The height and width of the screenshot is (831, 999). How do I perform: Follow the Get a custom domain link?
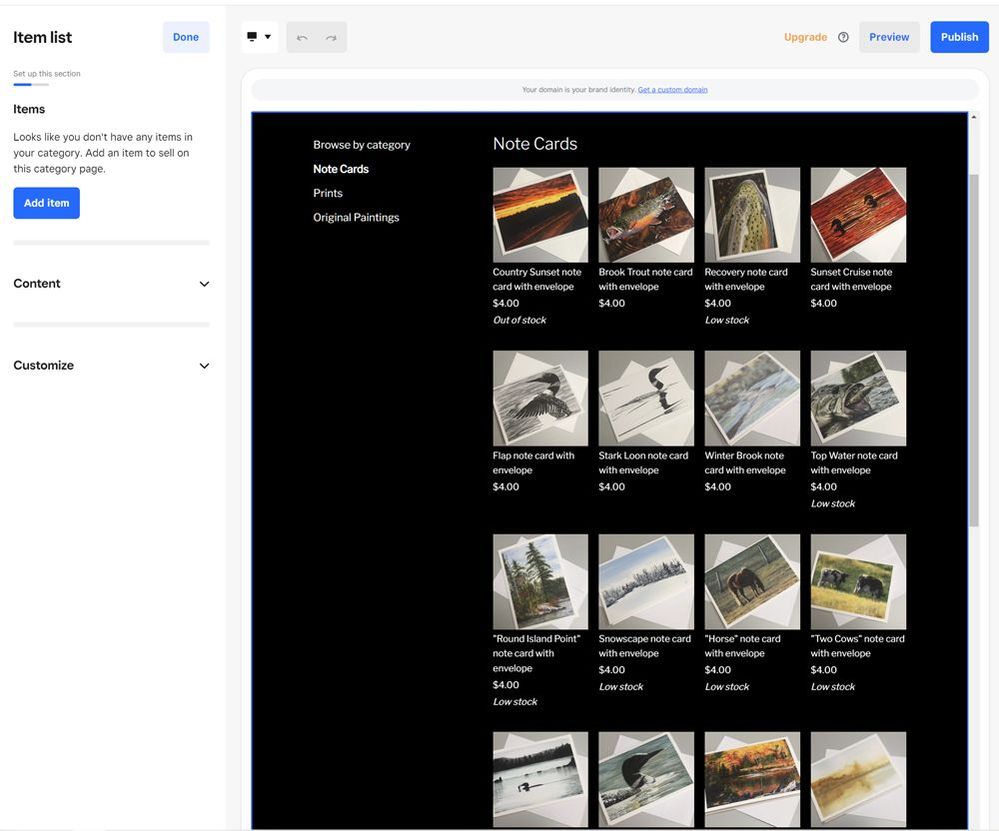click(x=672, y=90)
